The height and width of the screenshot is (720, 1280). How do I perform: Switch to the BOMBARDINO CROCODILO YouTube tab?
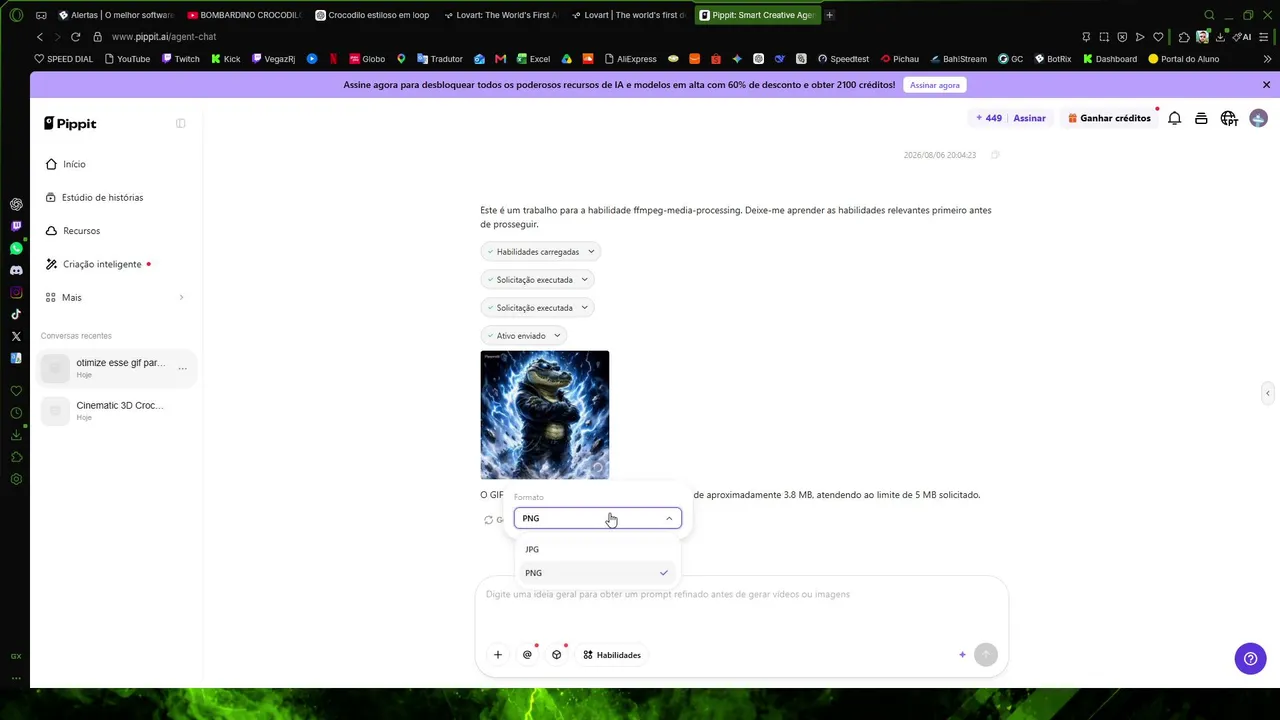[243, 15]
